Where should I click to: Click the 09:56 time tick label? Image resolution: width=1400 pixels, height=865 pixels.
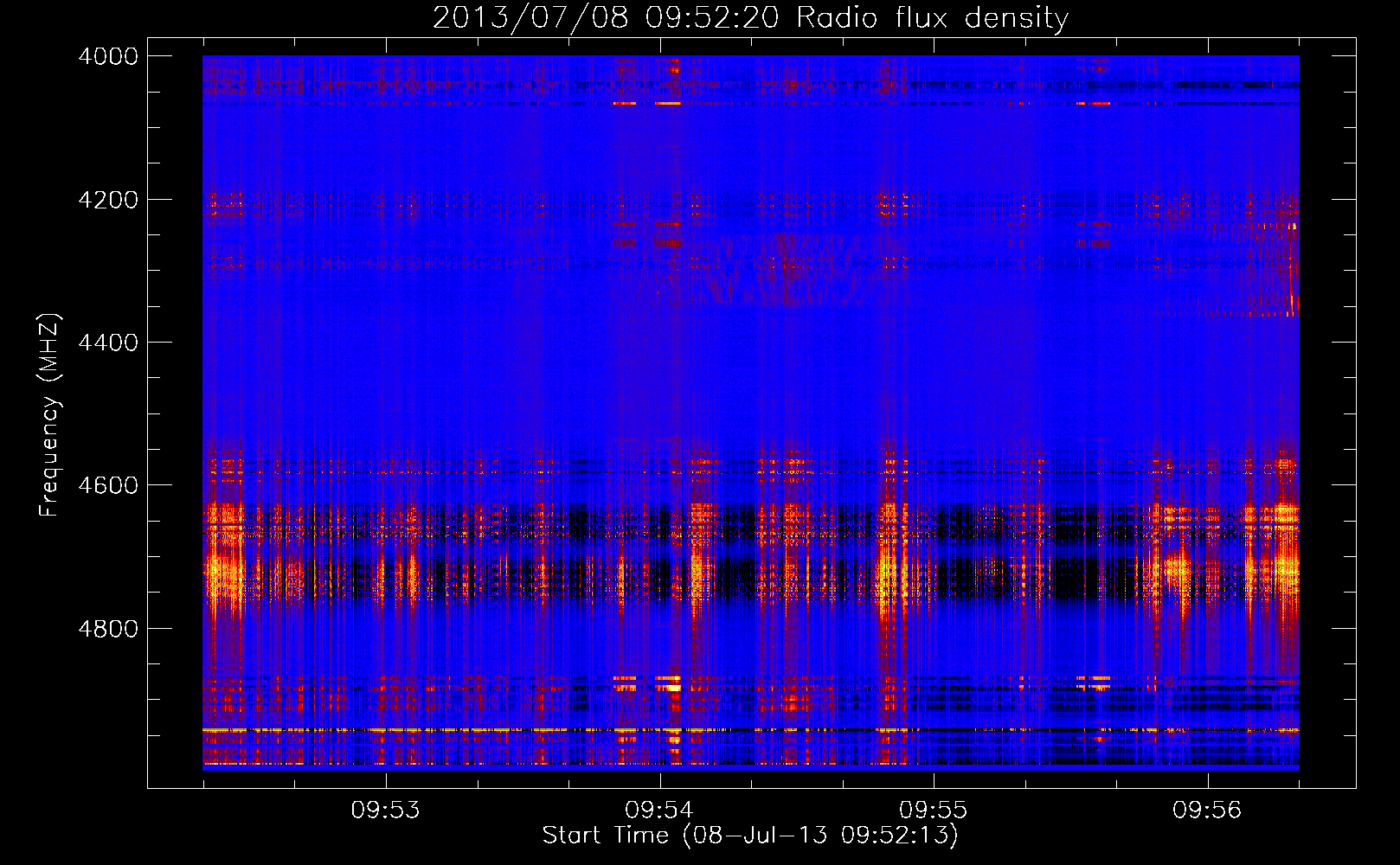click(x=1207, y=811)
